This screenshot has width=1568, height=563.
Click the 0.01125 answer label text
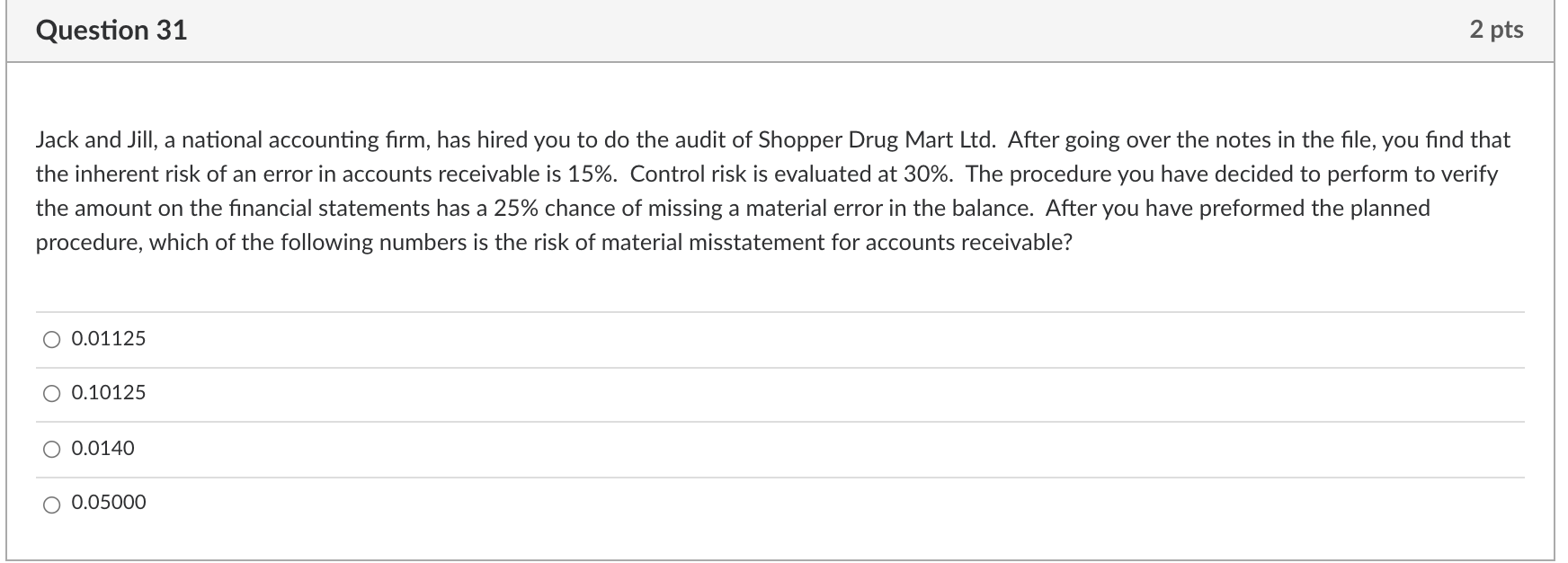click(108, 339)
